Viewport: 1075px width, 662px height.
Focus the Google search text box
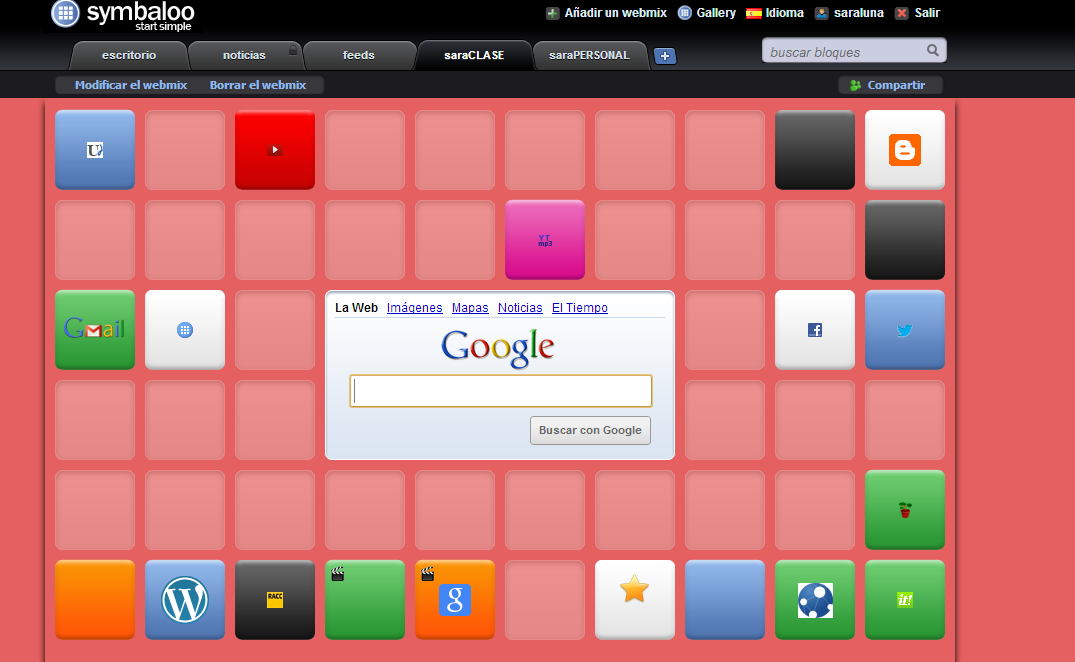click(x=500, y=391)
